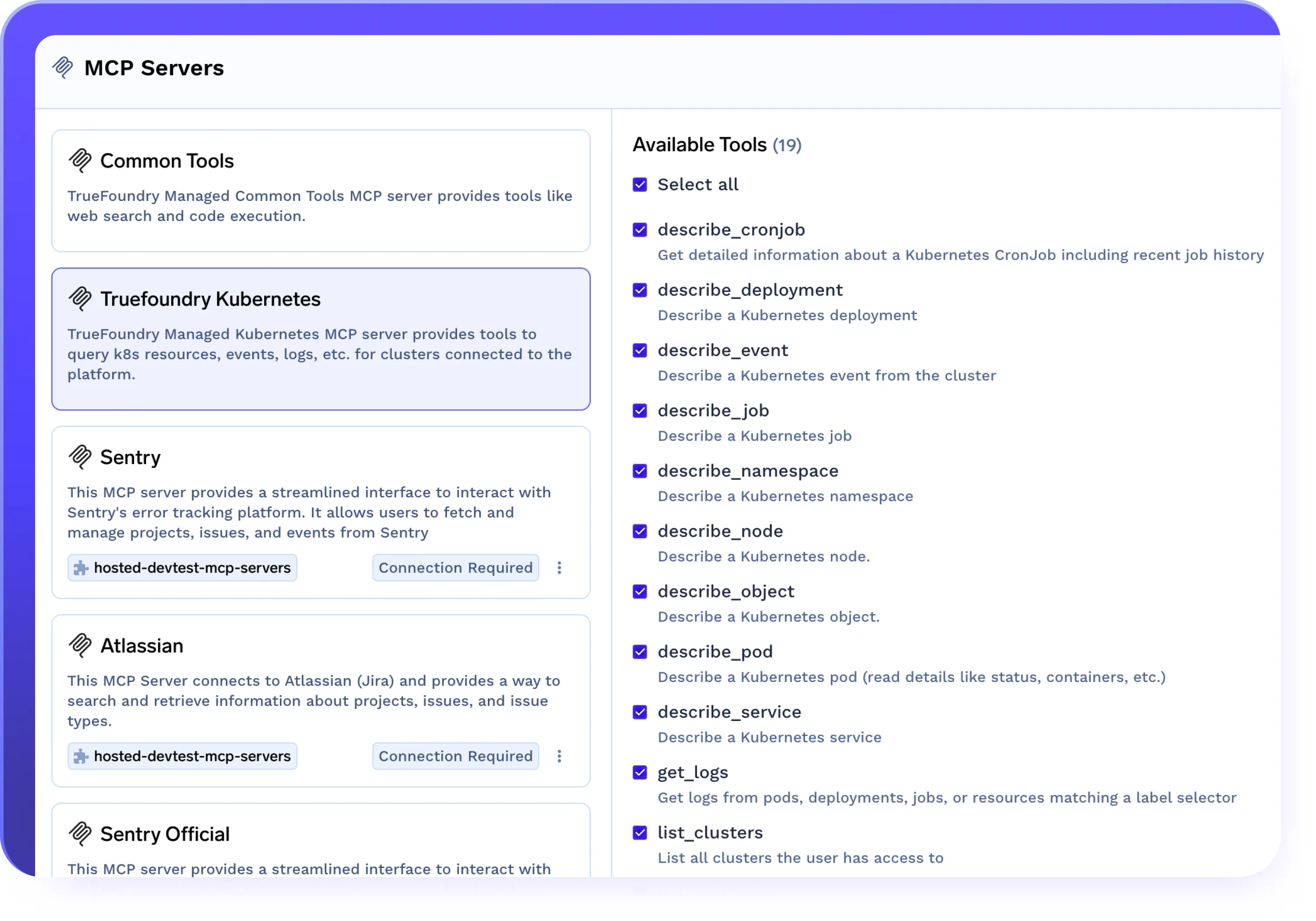Uncheck the get_logs tool

[640, 772]
